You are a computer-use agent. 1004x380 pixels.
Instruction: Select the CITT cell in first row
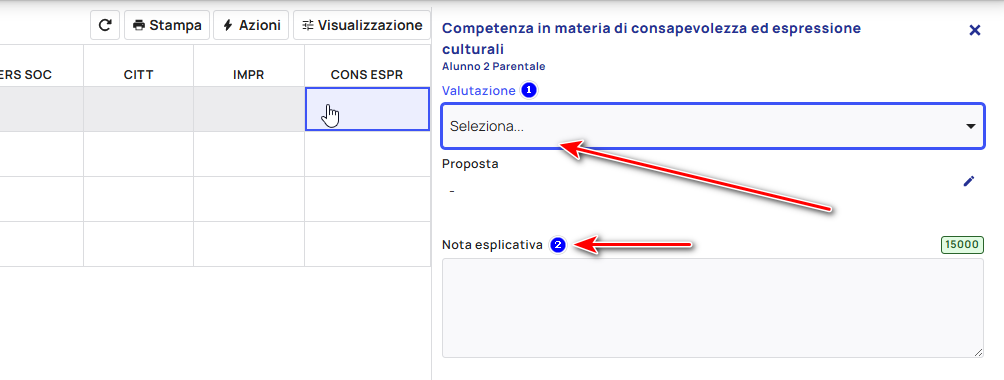(x=138, y=109)
